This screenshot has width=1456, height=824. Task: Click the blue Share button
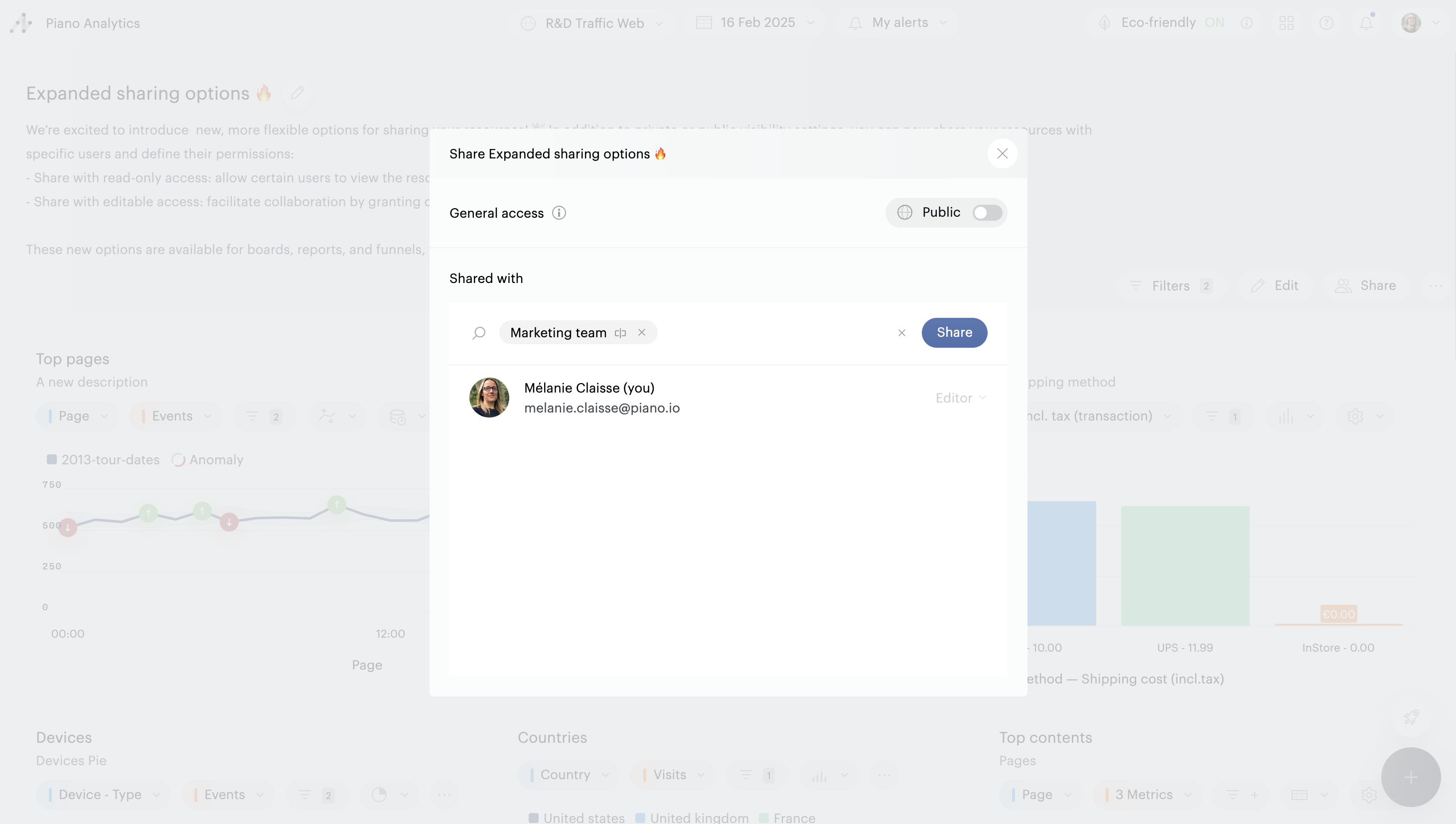click(954, 333)
